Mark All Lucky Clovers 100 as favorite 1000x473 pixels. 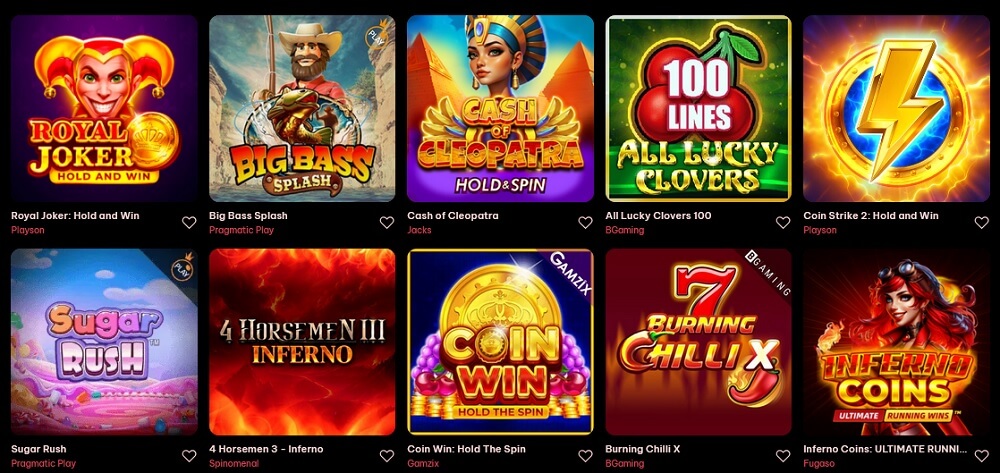[783, 222]
